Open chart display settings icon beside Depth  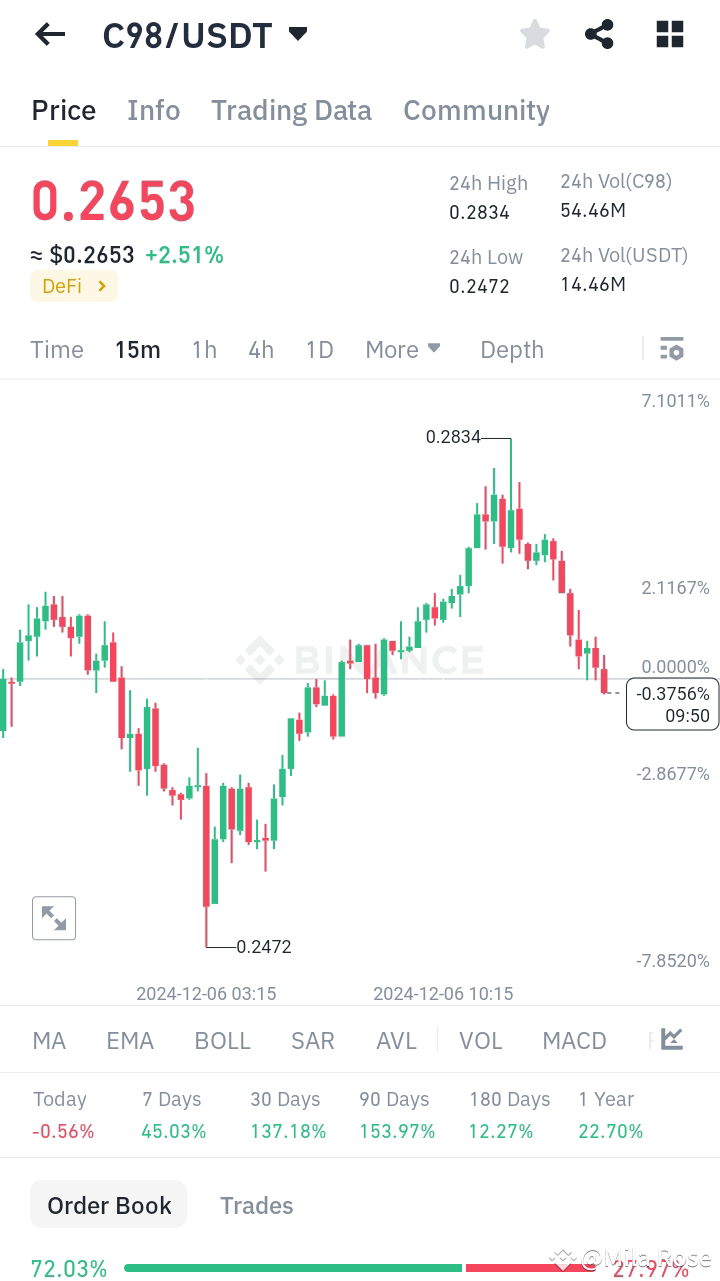coord(671,349)
